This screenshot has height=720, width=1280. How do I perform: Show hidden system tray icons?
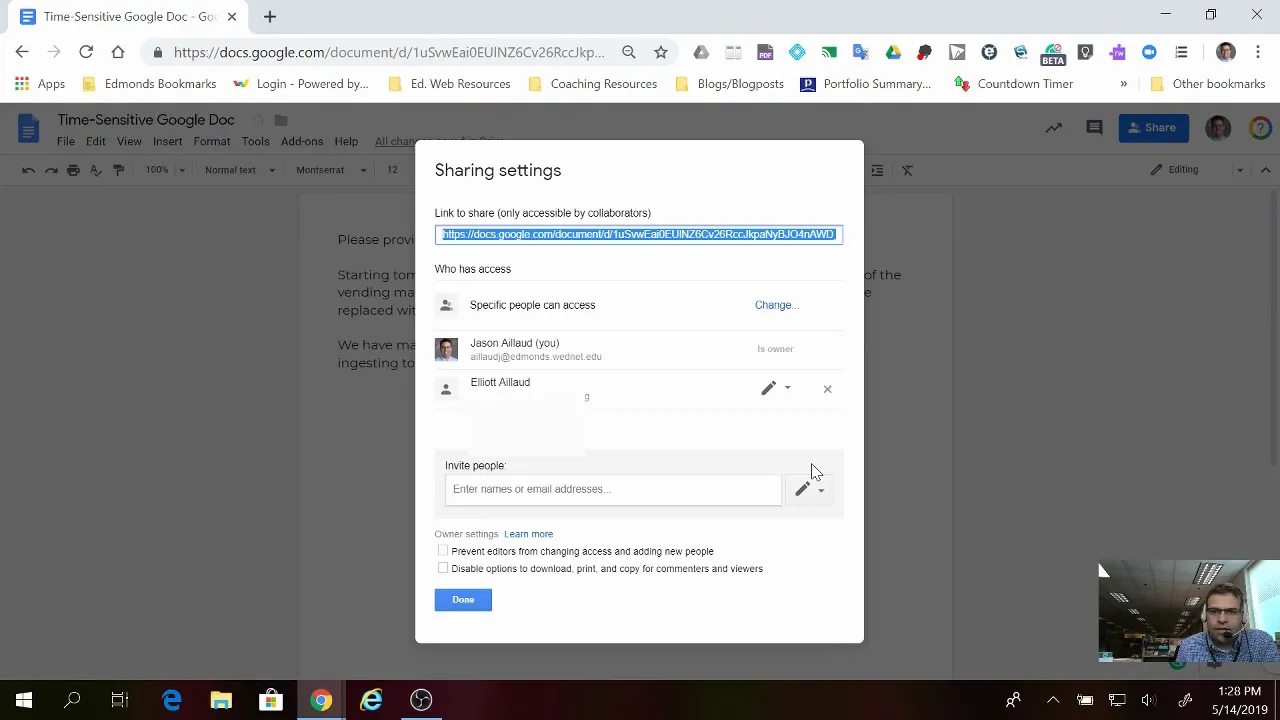pos(1053,700)
